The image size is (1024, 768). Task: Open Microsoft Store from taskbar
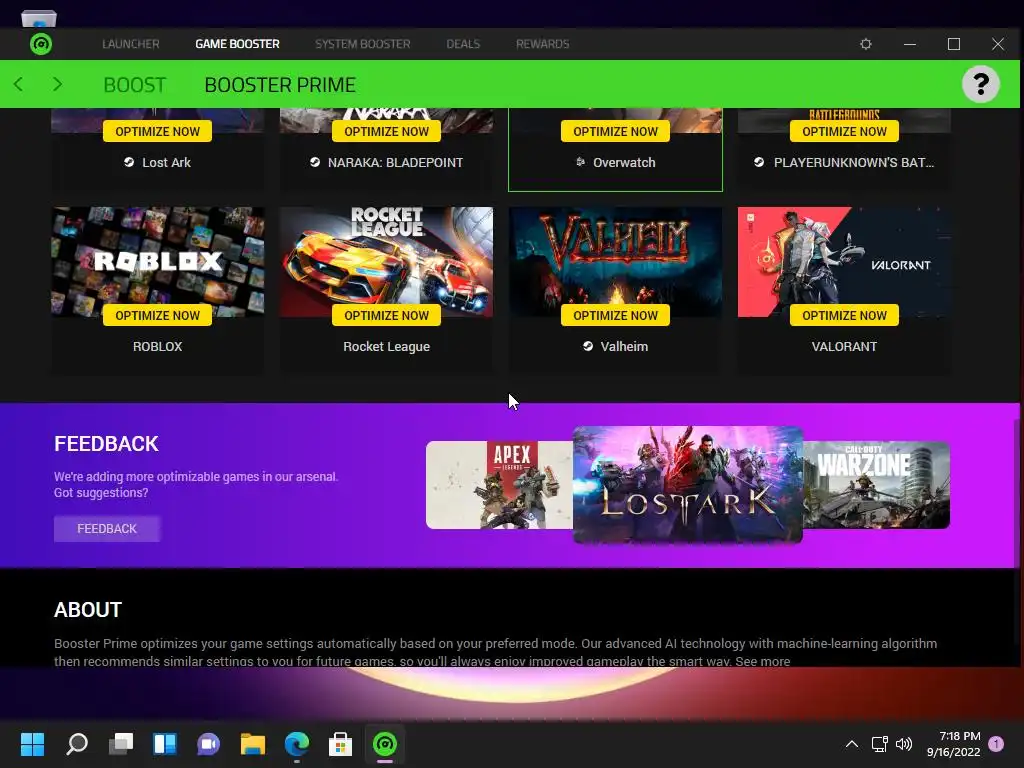(x=340, y=744)
